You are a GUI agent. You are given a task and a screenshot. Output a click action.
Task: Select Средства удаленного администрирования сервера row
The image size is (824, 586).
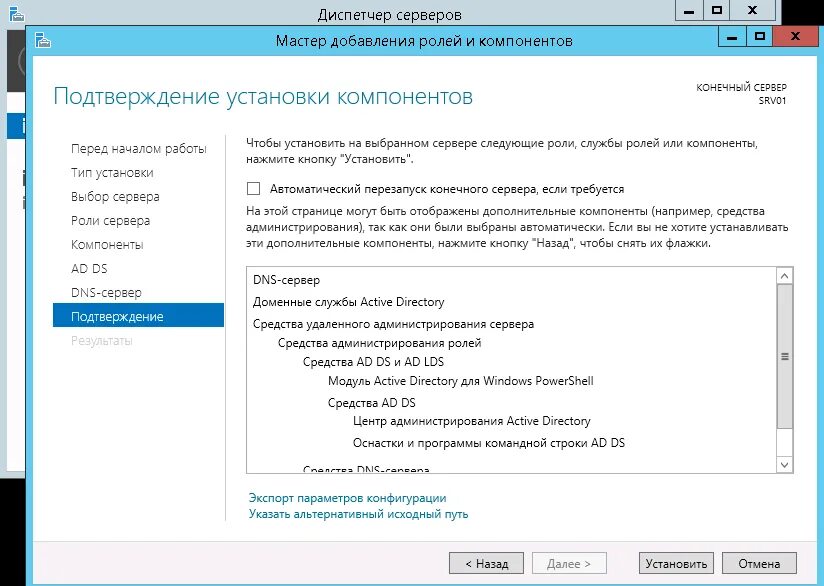(x=393, y=324)
